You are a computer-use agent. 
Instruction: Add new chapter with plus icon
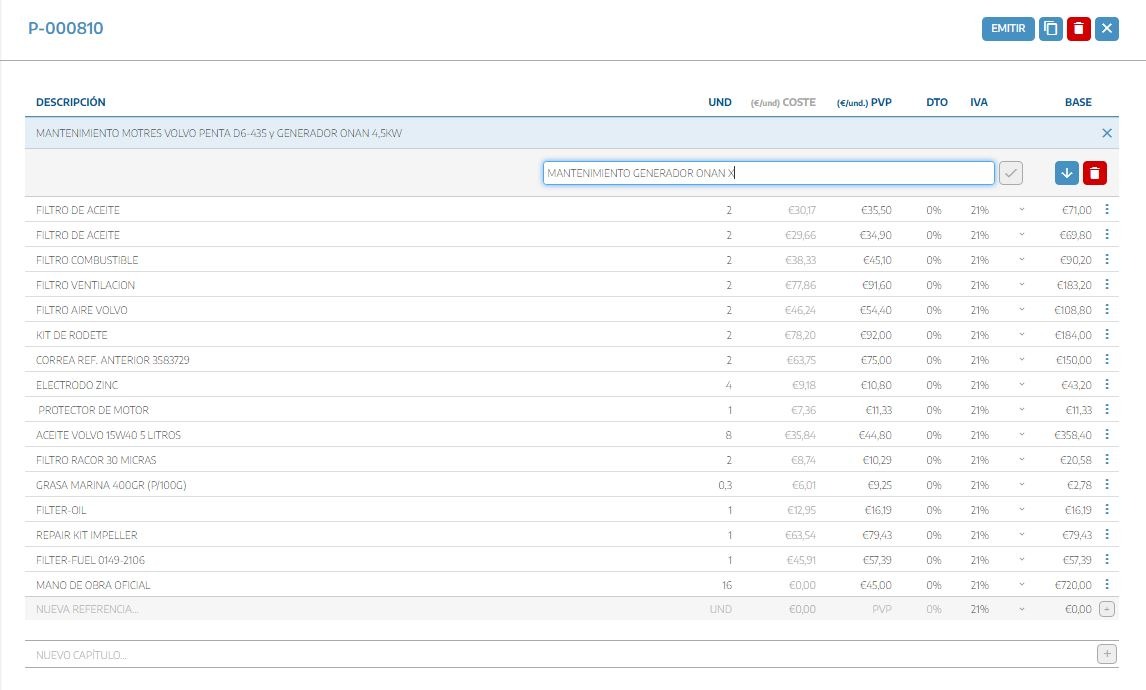pos(1106,655)
